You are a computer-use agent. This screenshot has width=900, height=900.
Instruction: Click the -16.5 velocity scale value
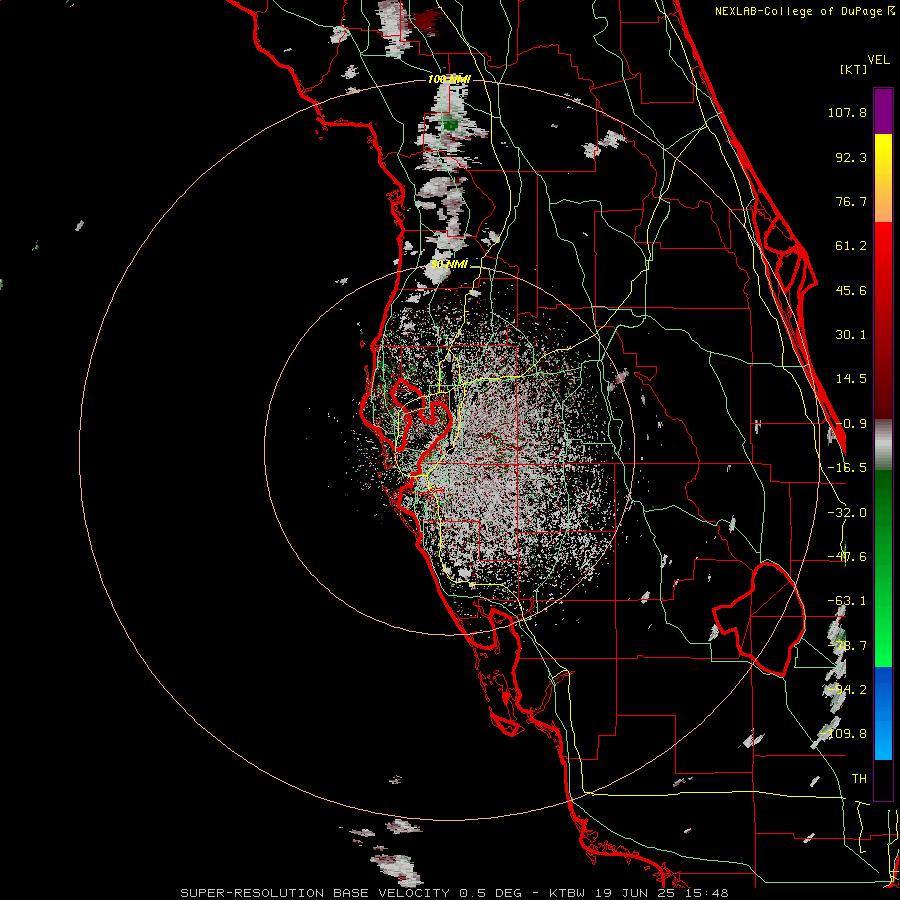[x=847, y=468]
